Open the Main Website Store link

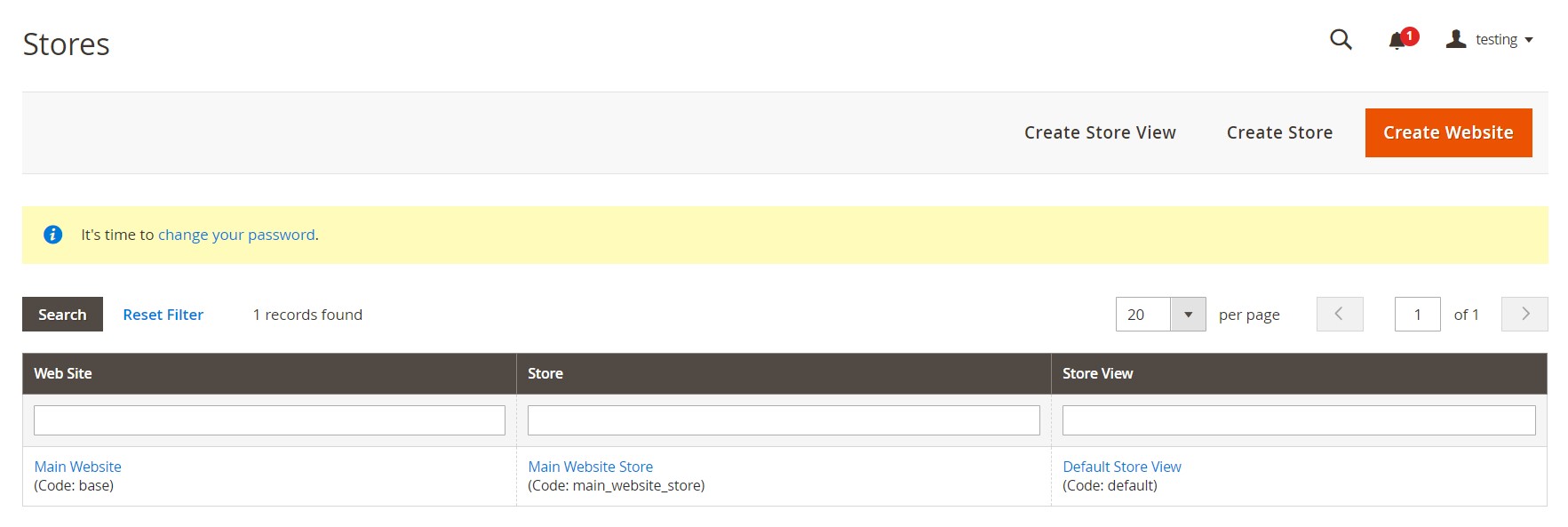pyautogui.click(x=590, y=467)
